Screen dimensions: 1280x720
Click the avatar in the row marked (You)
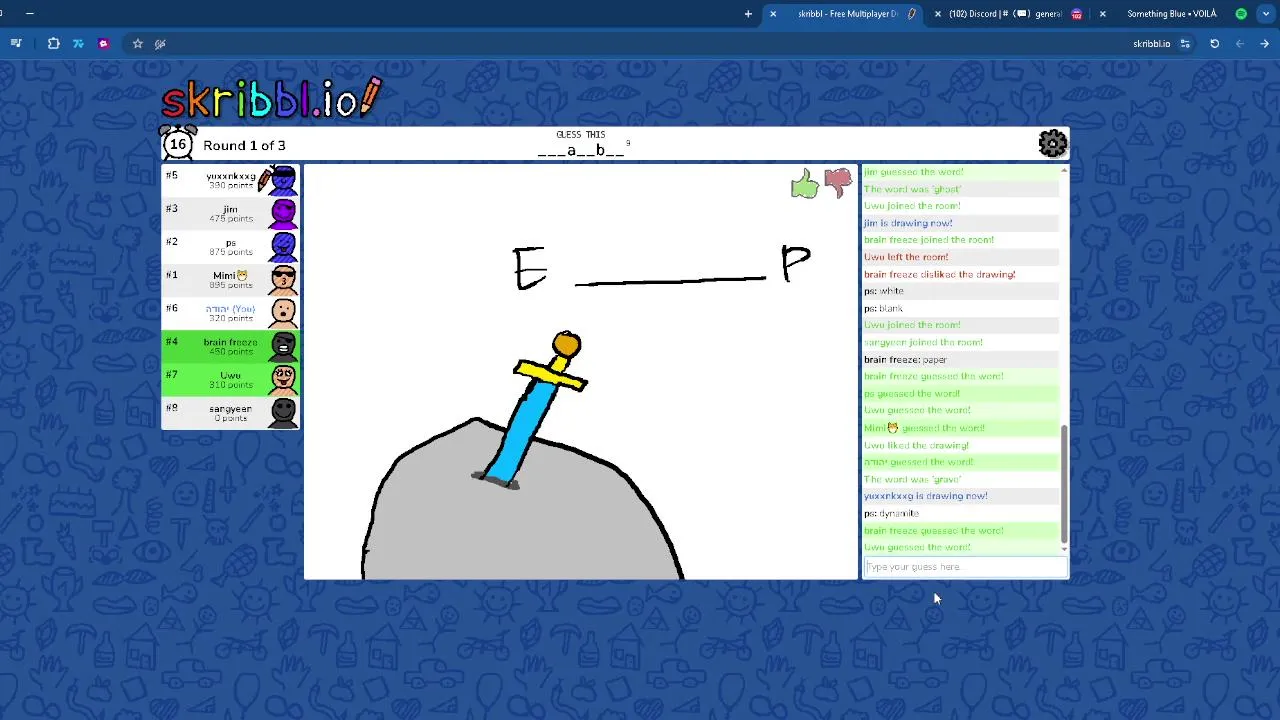(x=283, y=313)
